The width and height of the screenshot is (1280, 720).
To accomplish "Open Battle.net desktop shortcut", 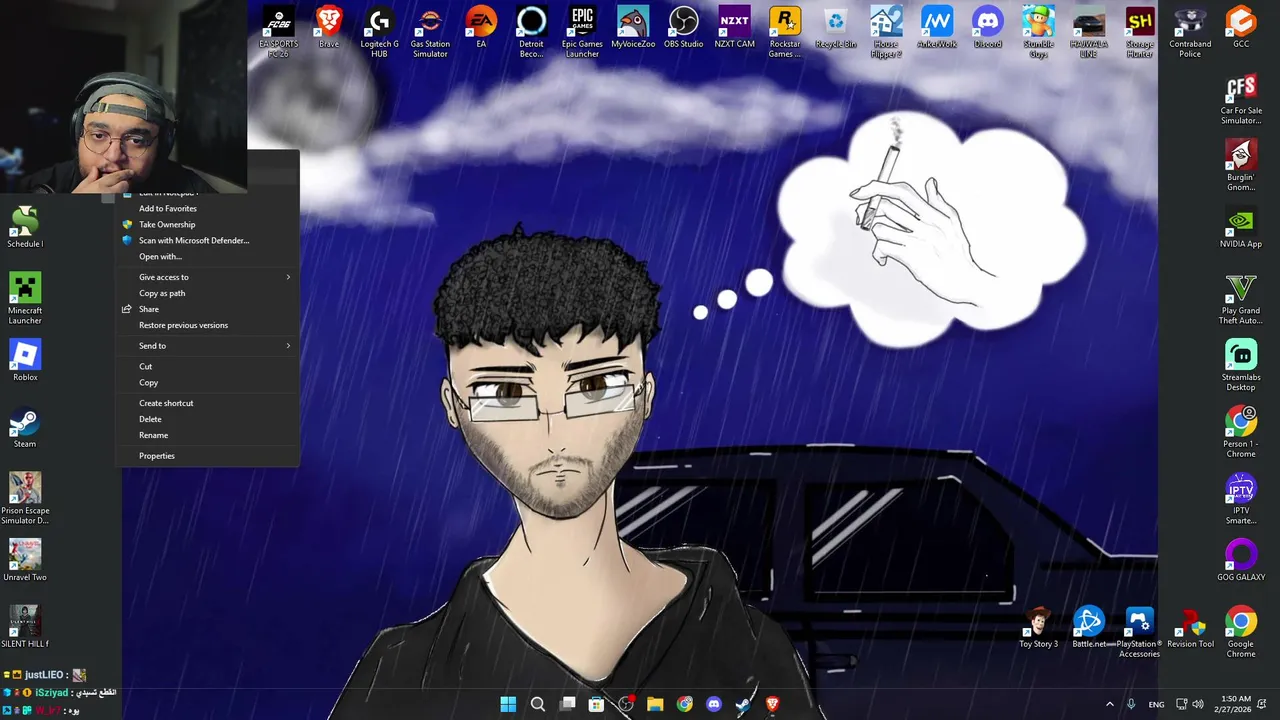I will tap(1089, 627).
